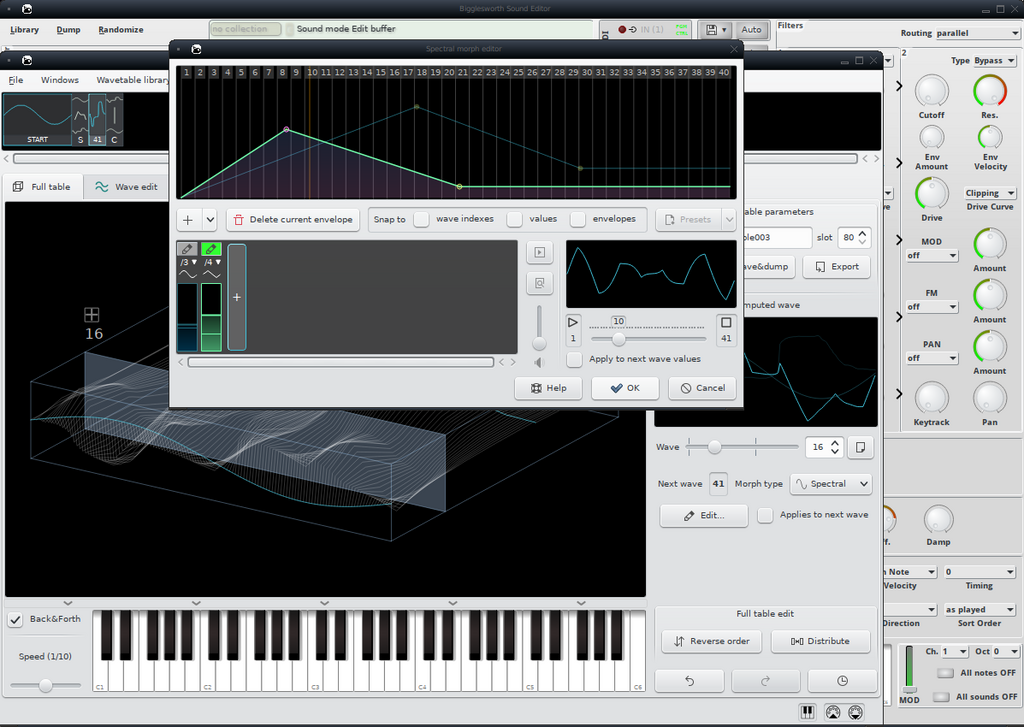Click the Cutoff knob in Filters
Screen dimensions: 1024x727
pos(931,92)
